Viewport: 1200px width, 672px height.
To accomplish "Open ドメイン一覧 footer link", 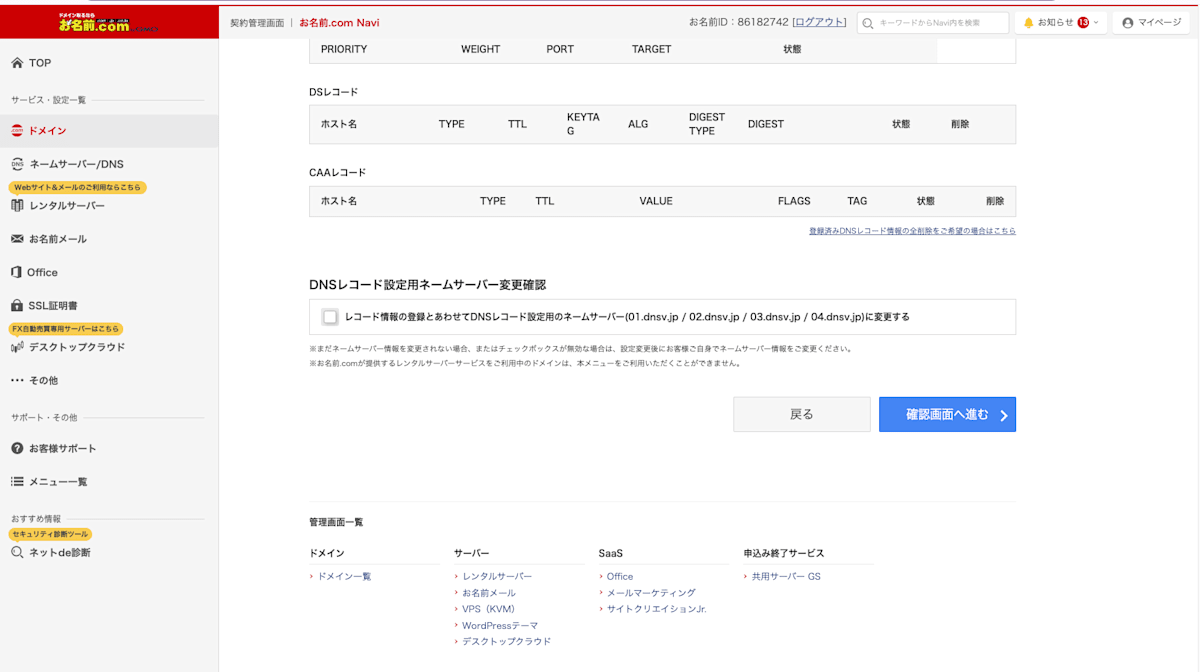I will coord(344,577).
